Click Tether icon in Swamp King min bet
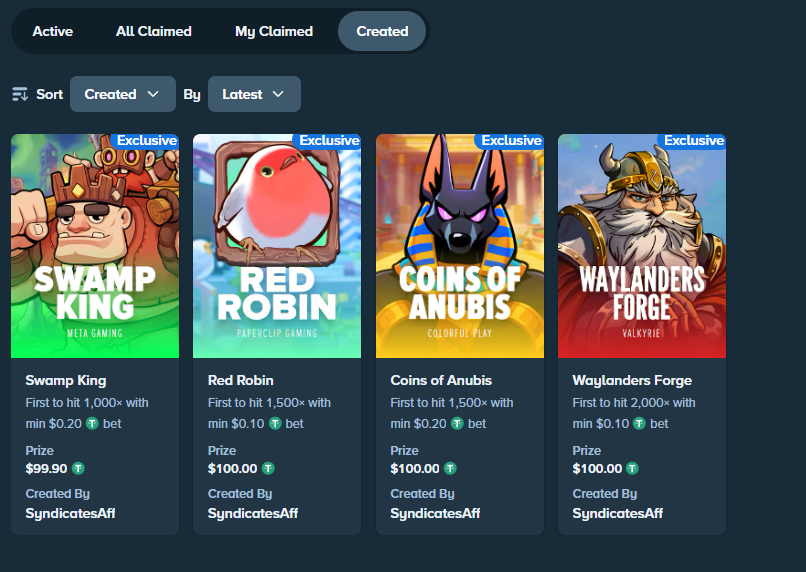 (92, 423)
